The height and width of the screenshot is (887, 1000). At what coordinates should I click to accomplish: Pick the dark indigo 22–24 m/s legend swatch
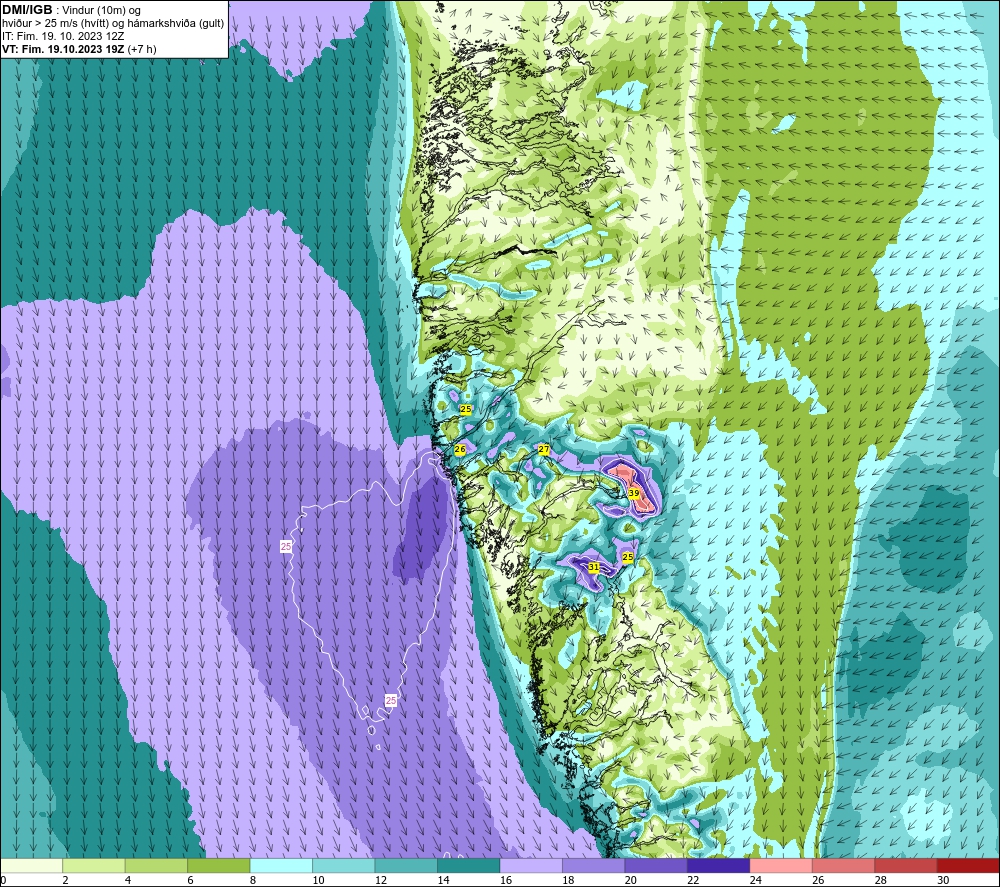719,866
